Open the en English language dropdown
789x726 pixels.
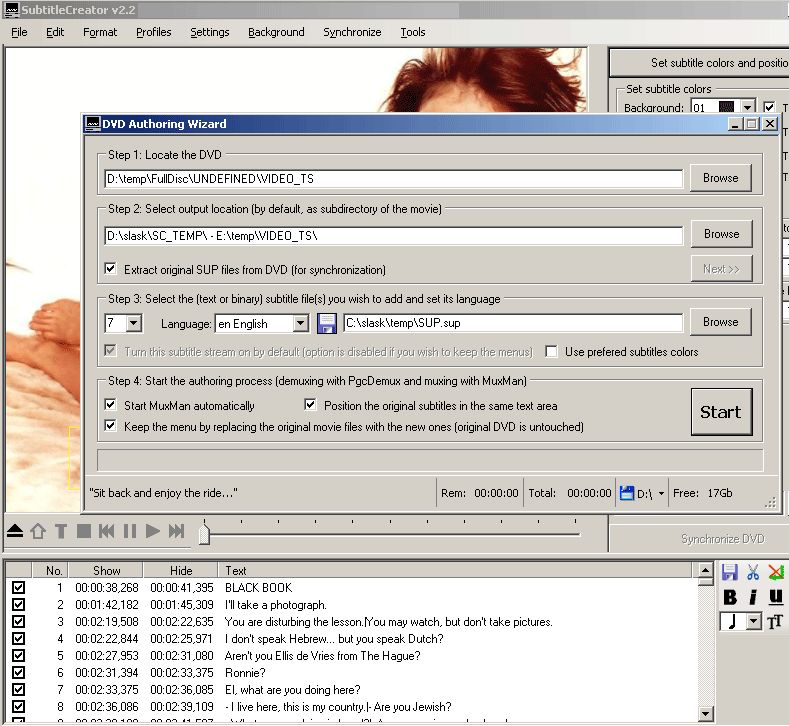pos(300,323)
